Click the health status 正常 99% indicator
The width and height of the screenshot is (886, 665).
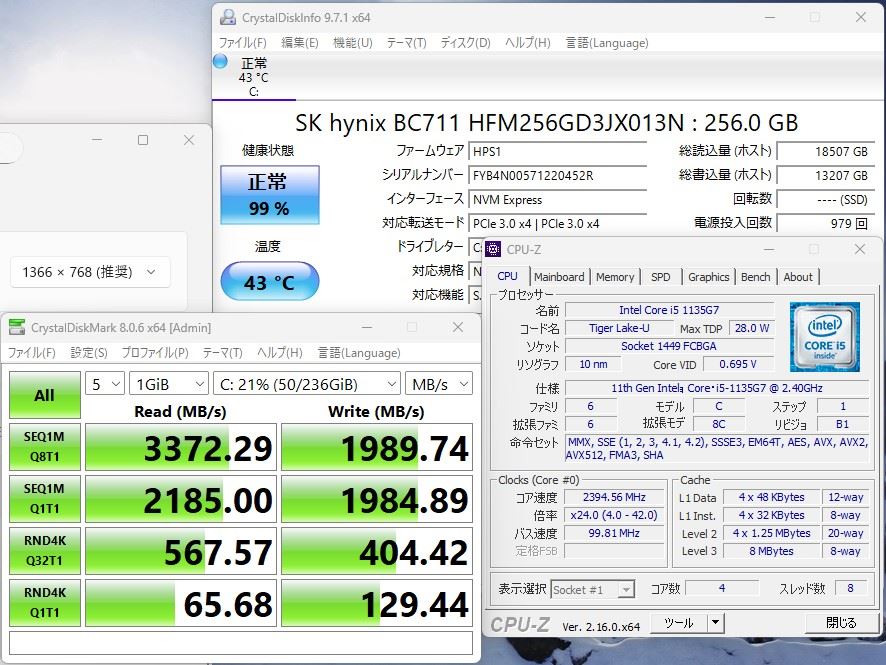point(269,195)
